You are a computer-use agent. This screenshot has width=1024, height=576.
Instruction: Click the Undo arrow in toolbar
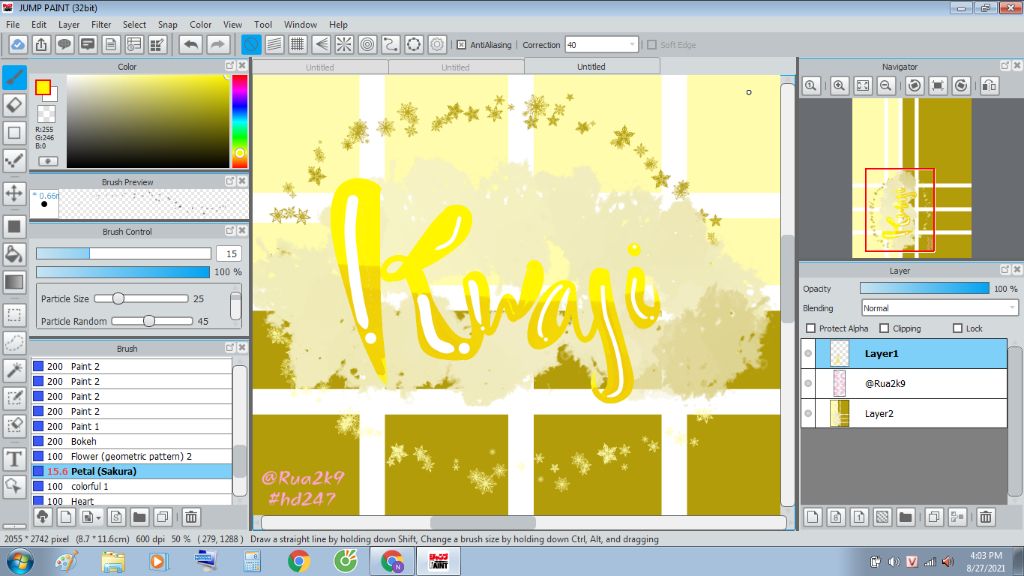pyautogui.click(x=191, y=44)
